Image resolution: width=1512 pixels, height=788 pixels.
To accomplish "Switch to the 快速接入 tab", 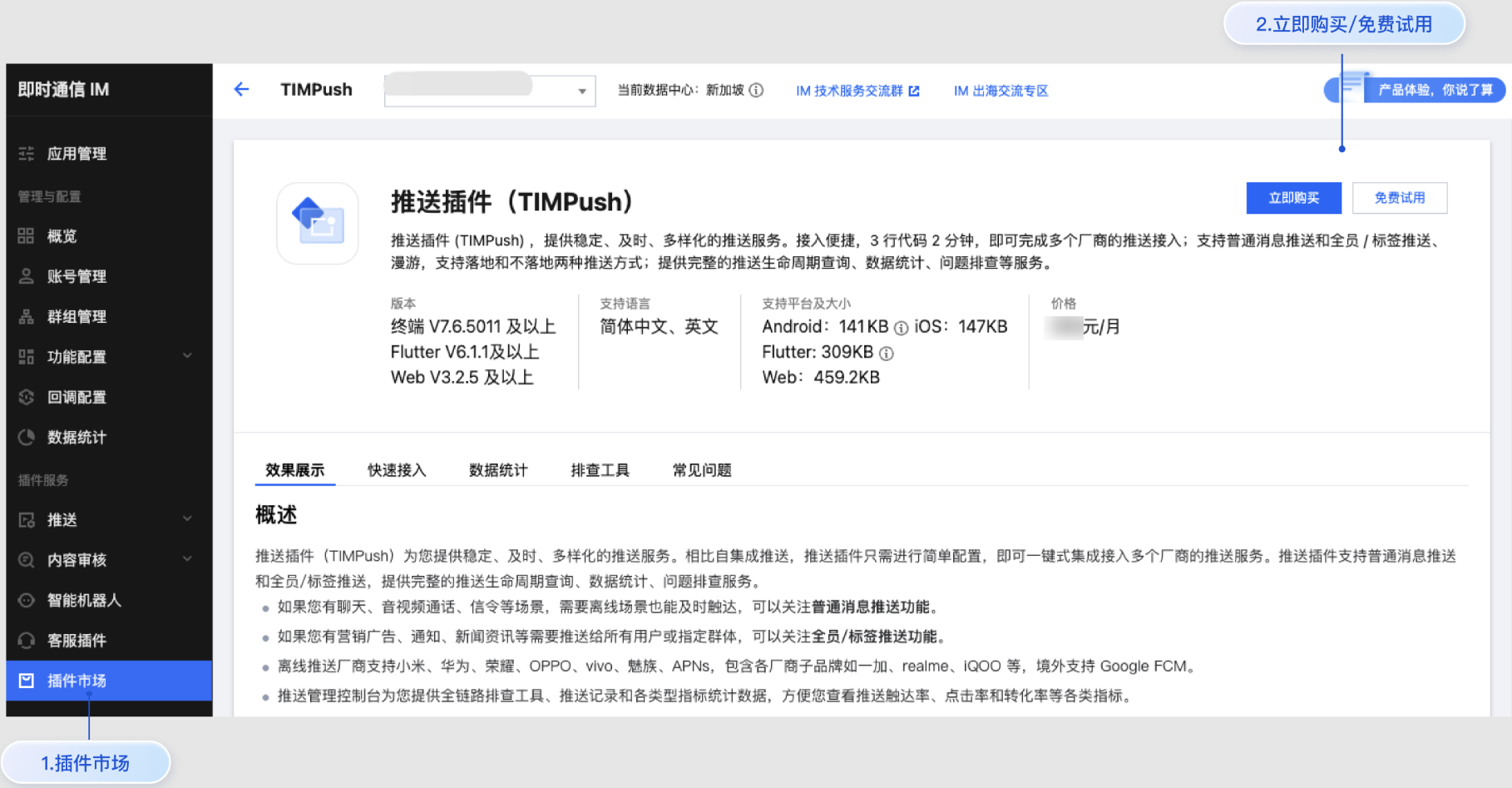I will (397, 470).
